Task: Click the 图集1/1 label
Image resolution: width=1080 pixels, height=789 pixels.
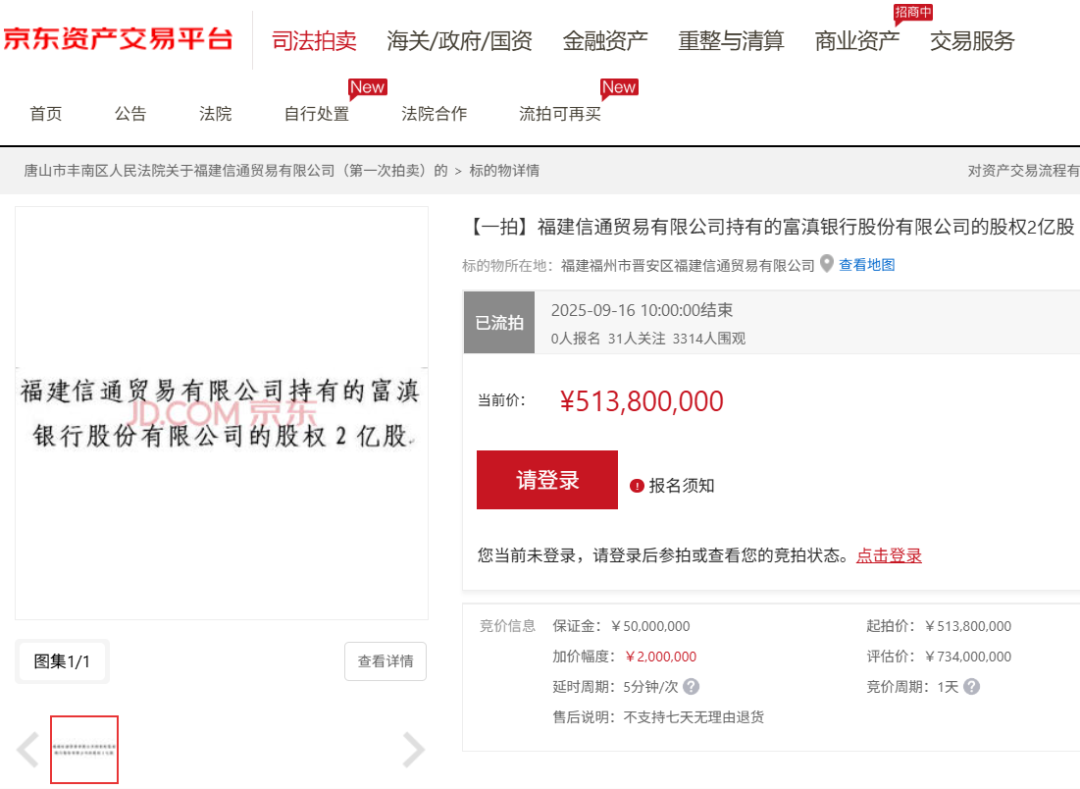Action: (x=62, y=662)
